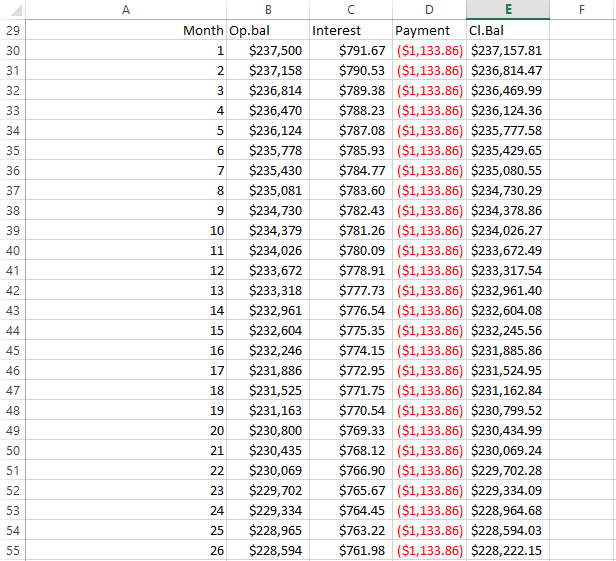Select interest cell $768.12
This screenshot has height=561, width=616.
[351, 450]
